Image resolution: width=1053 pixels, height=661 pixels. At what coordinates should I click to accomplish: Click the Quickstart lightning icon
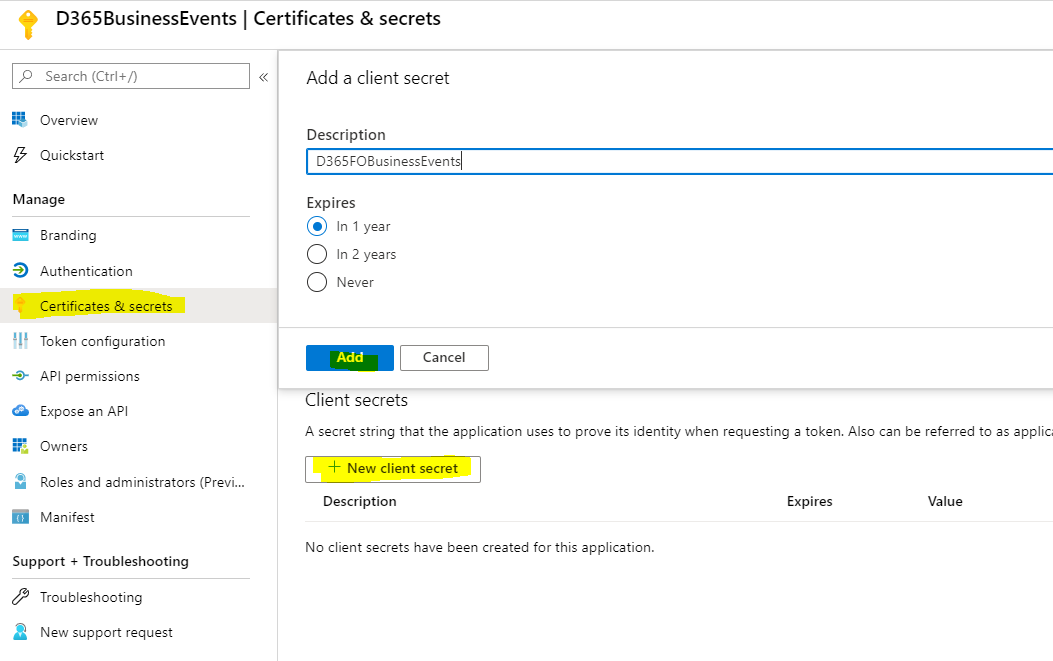tap(20, 155)
